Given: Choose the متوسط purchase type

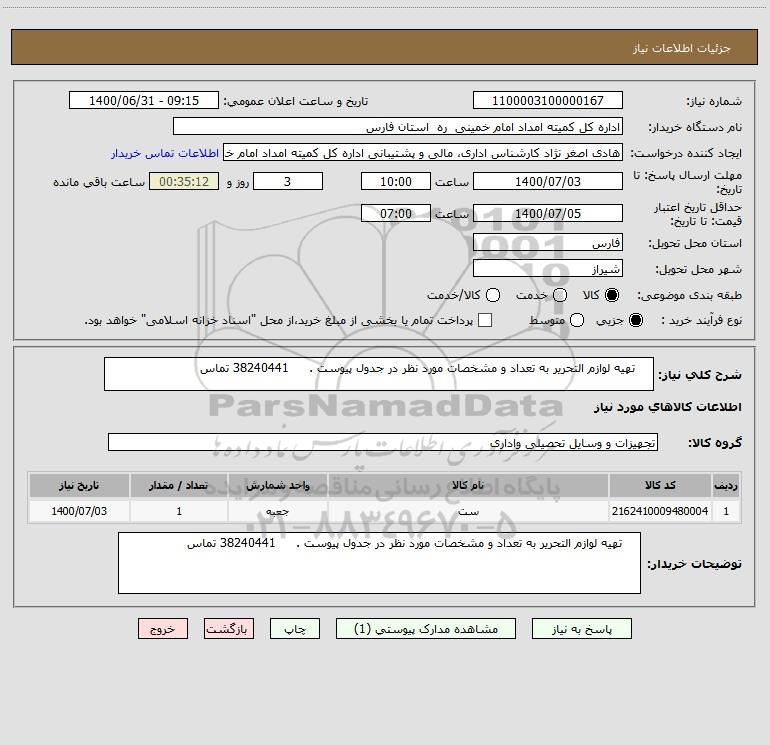Looking at the screenshot, I should point(577,320).
